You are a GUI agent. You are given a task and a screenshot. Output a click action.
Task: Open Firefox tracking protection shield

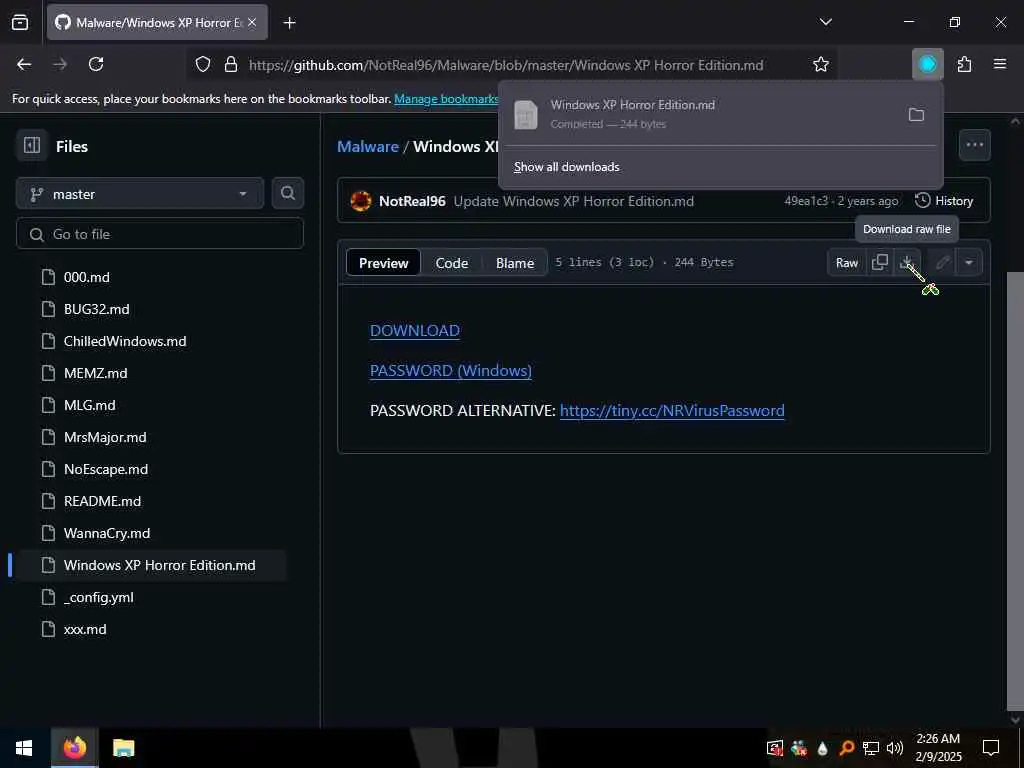coord(203,65)
